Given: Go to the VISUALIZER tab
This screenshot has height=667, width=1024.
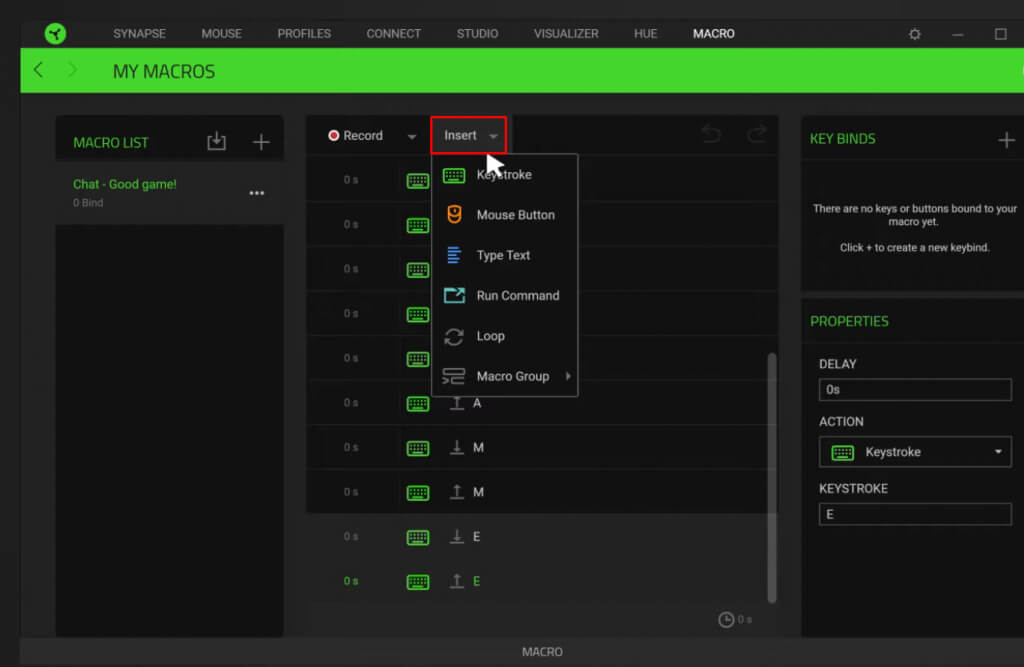Looking at the screenshot, I should point(566,33).
